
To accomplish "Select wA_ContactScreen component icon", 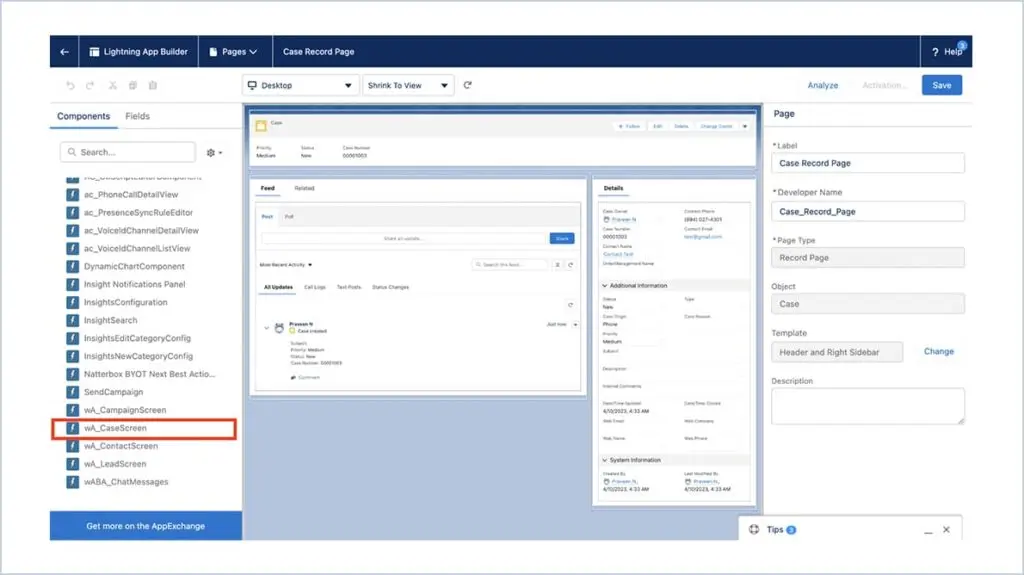I will click(x=72, y=446).
